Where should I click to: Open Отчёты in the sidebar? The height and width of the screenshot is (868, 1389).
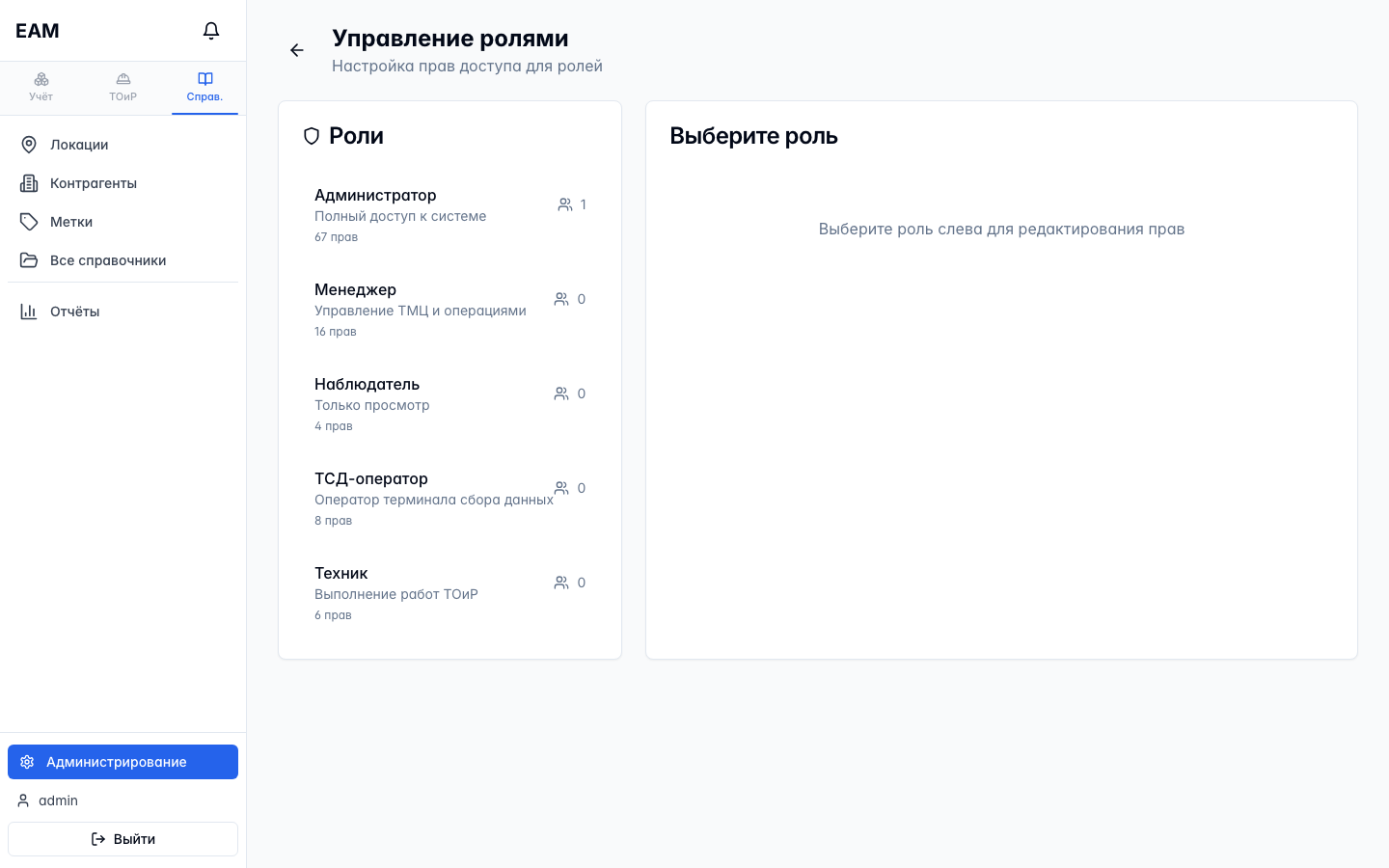point(123,312)
